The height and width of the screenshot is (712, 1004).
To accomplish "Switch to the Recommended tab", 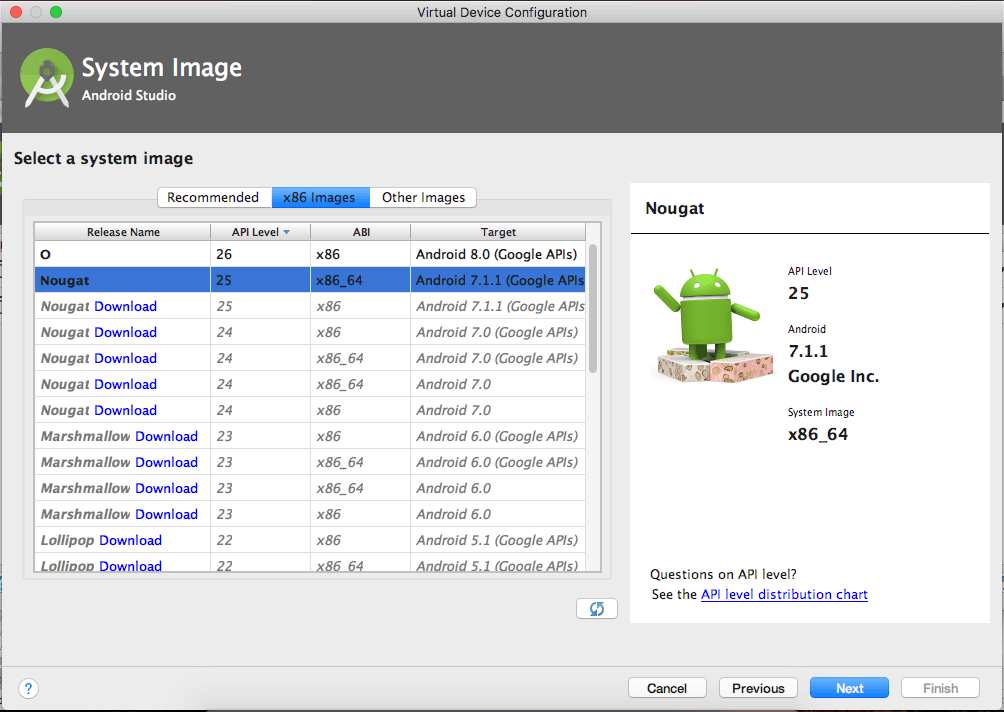I will (213, 197).
